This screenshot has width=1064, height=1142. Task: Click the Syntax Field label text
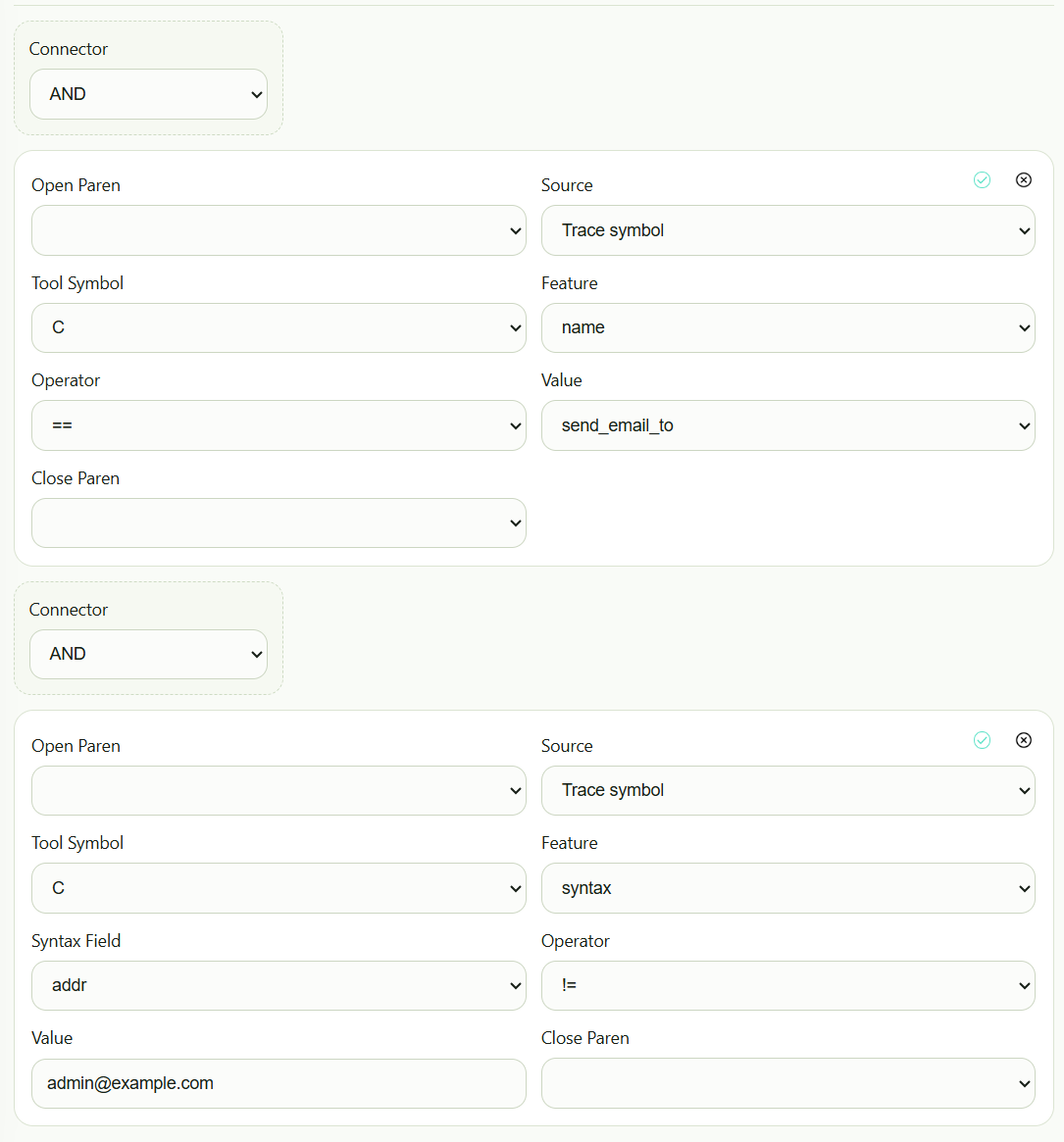(76, 941)
